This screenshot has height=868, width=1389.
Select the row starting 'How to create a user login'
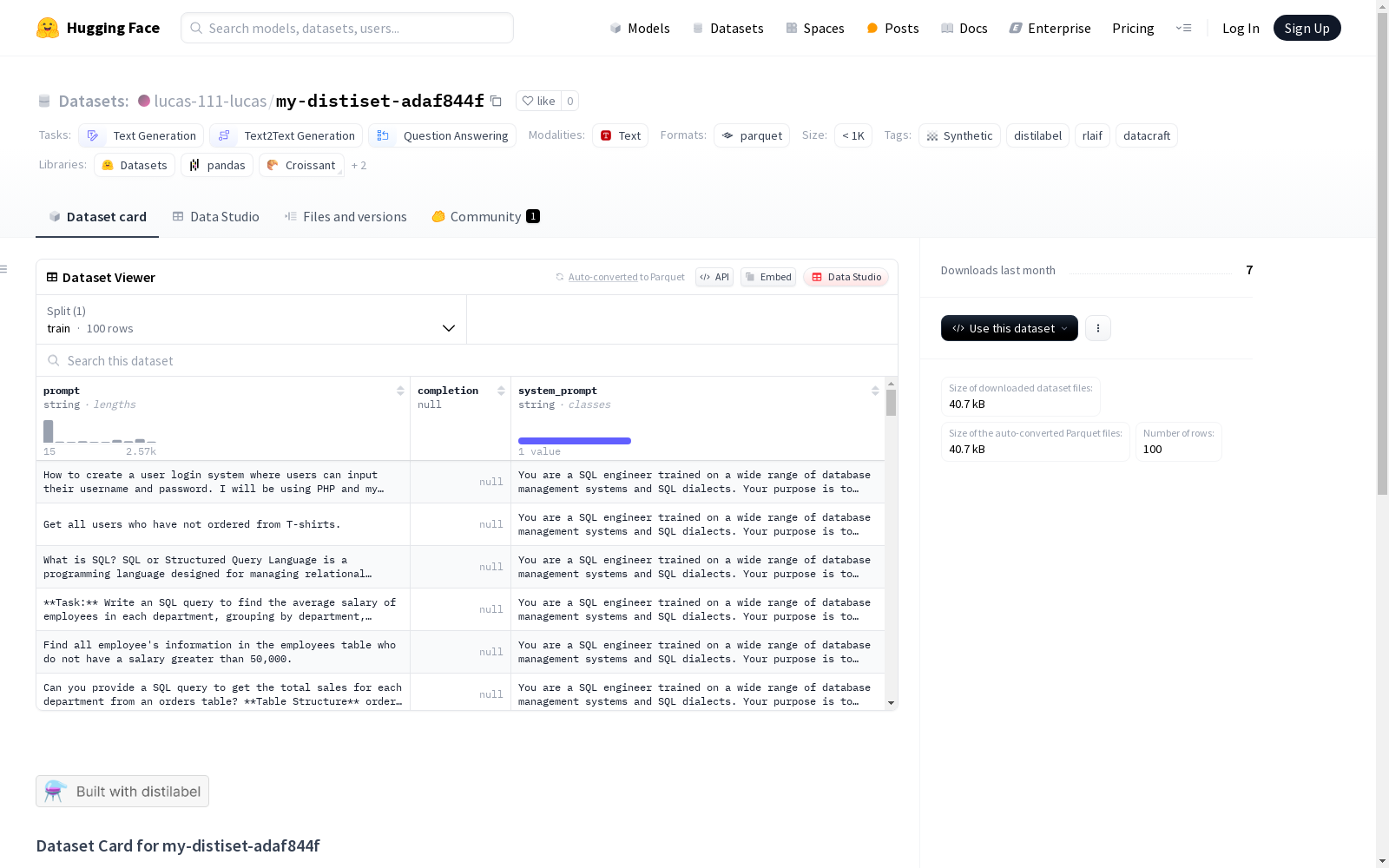(460, 482)
